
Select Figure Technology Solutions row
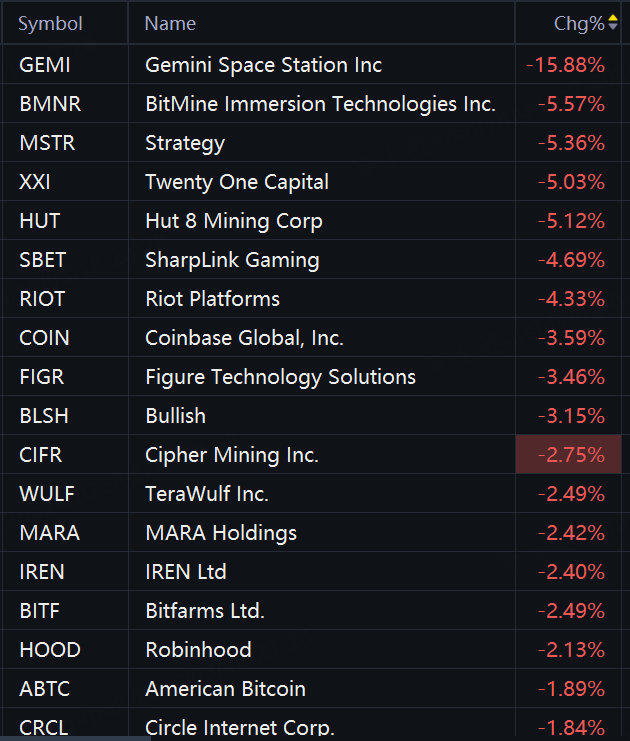tap(280, 377)
